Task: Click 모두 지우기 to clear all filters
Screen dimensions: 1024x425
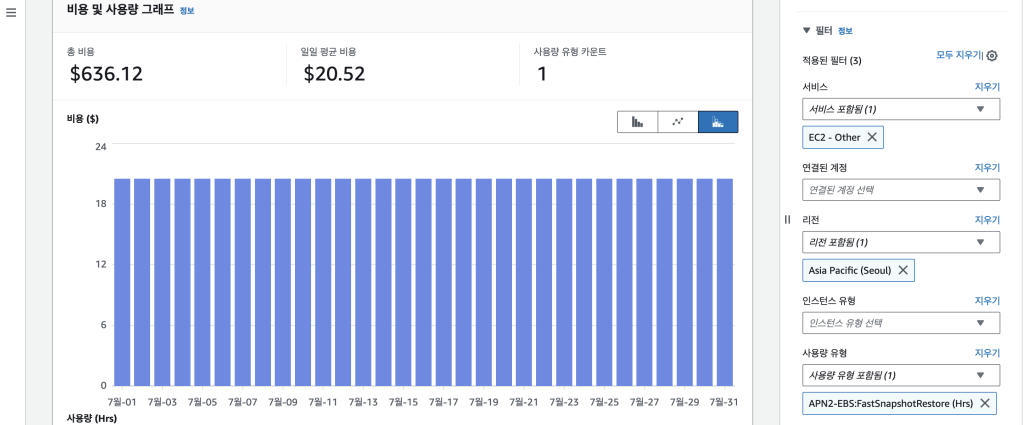Action: pyautogui.click(x=959, y=55)
